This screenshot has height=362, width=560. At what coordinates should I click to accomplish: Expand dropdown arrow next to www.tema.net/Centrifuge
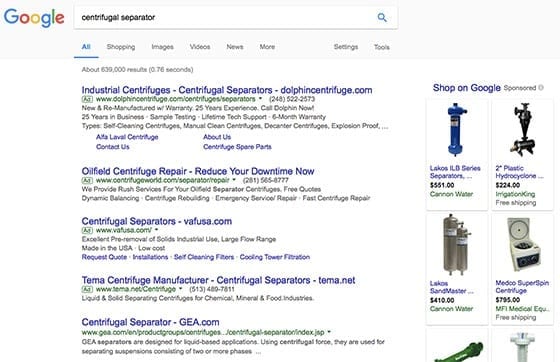point(181,288)
